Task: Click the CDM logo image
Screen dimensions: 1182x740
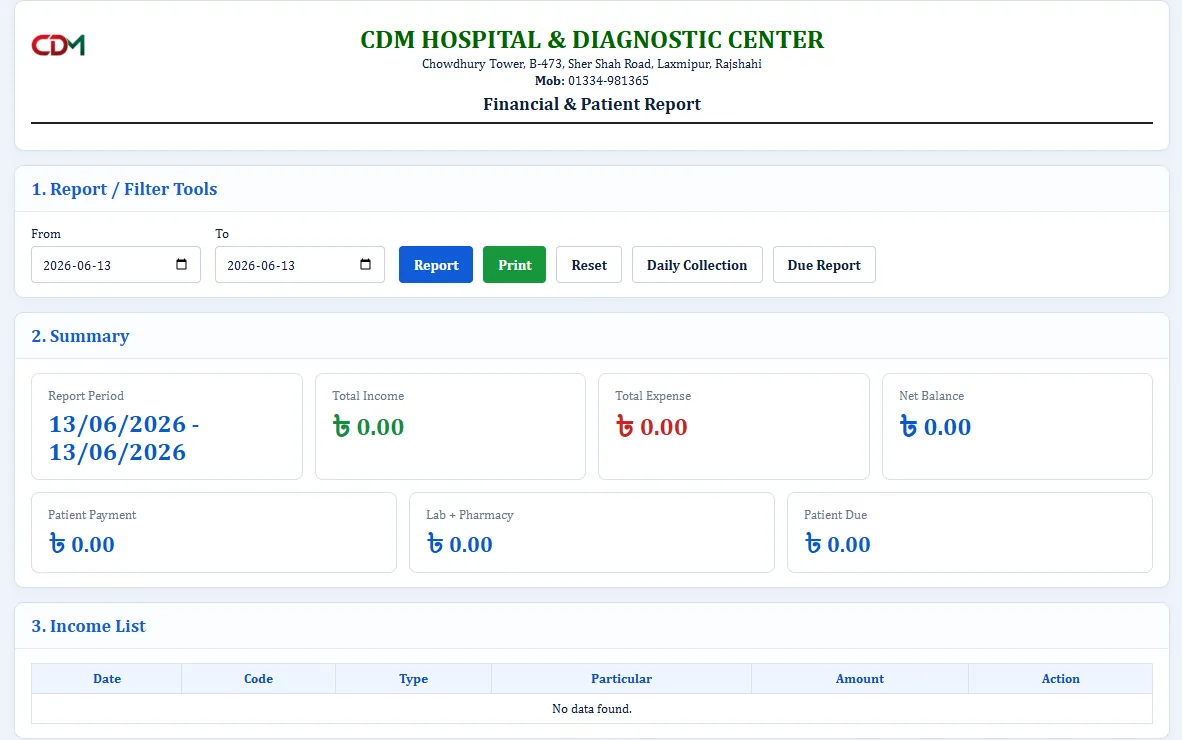Action: tap(58, 45)
